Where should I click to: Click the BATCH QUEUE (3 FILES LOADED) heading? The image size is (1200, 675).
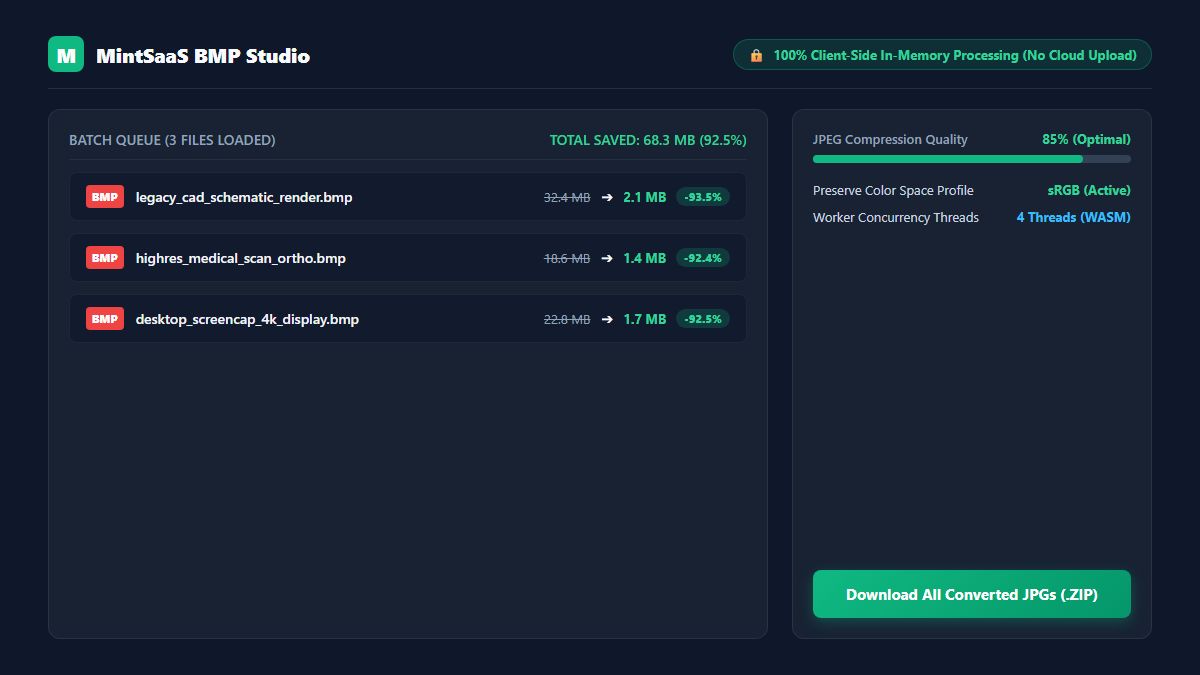click(172, 140)
